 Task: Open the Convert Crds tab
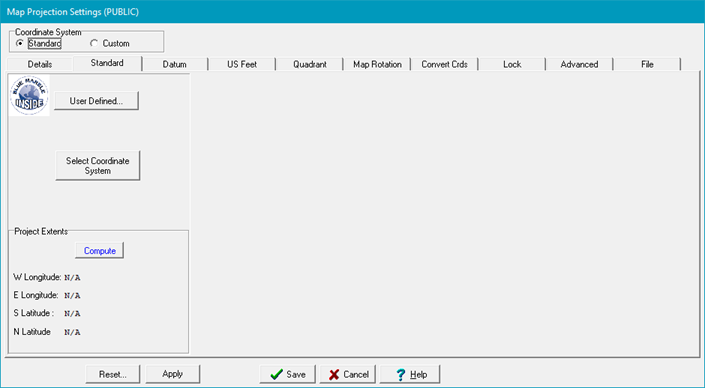coord(444,64)
